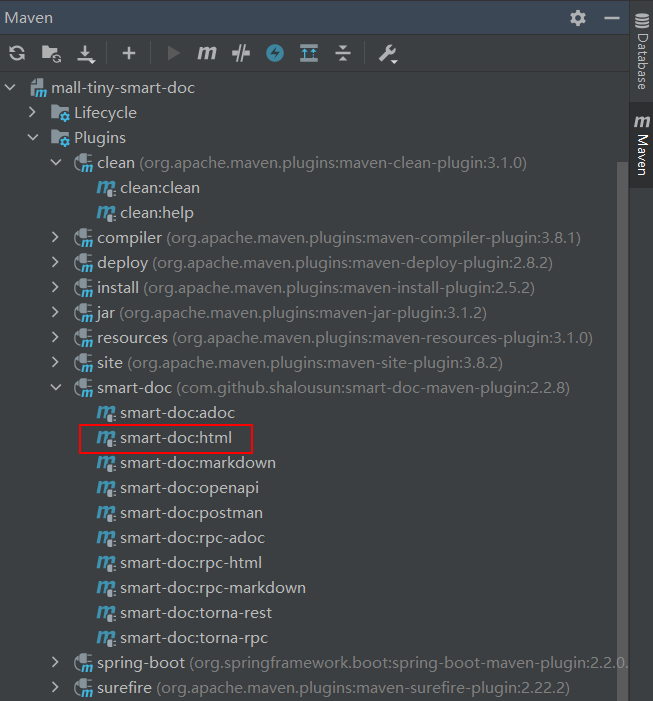Click the mall-tiny-smart-doc project icon
The image size is (653, 701).
38,88
